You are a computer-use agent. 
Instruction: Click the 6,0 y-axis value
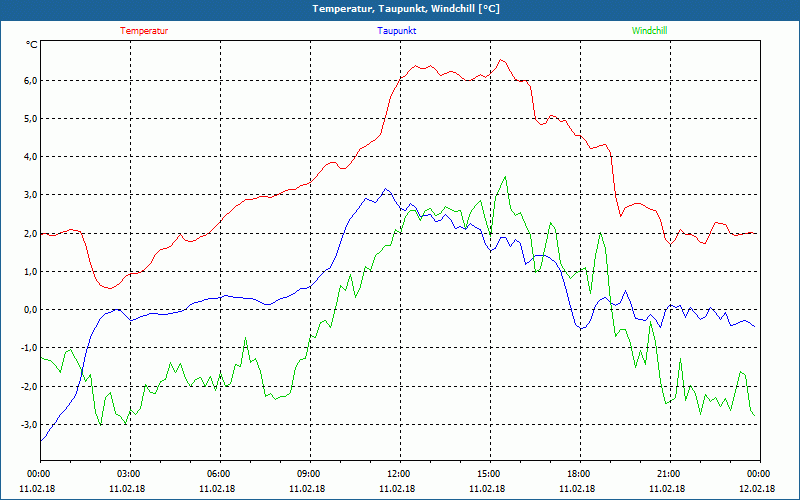[30, 81]
